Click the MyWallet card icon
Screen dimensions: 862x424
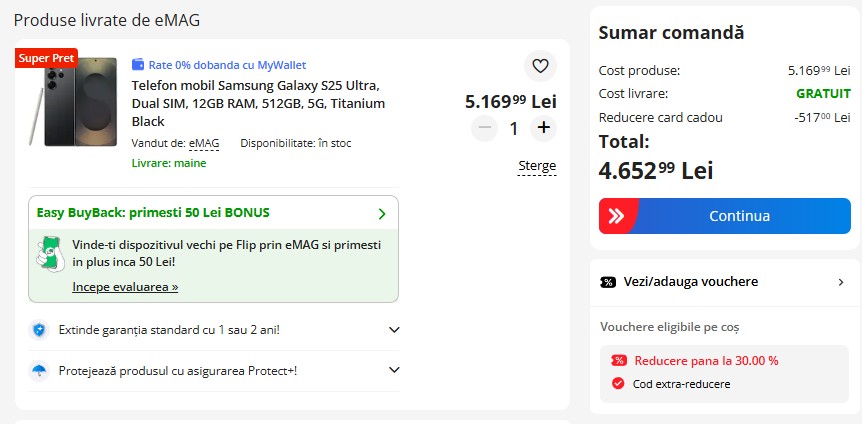click(x=138, y=65)
